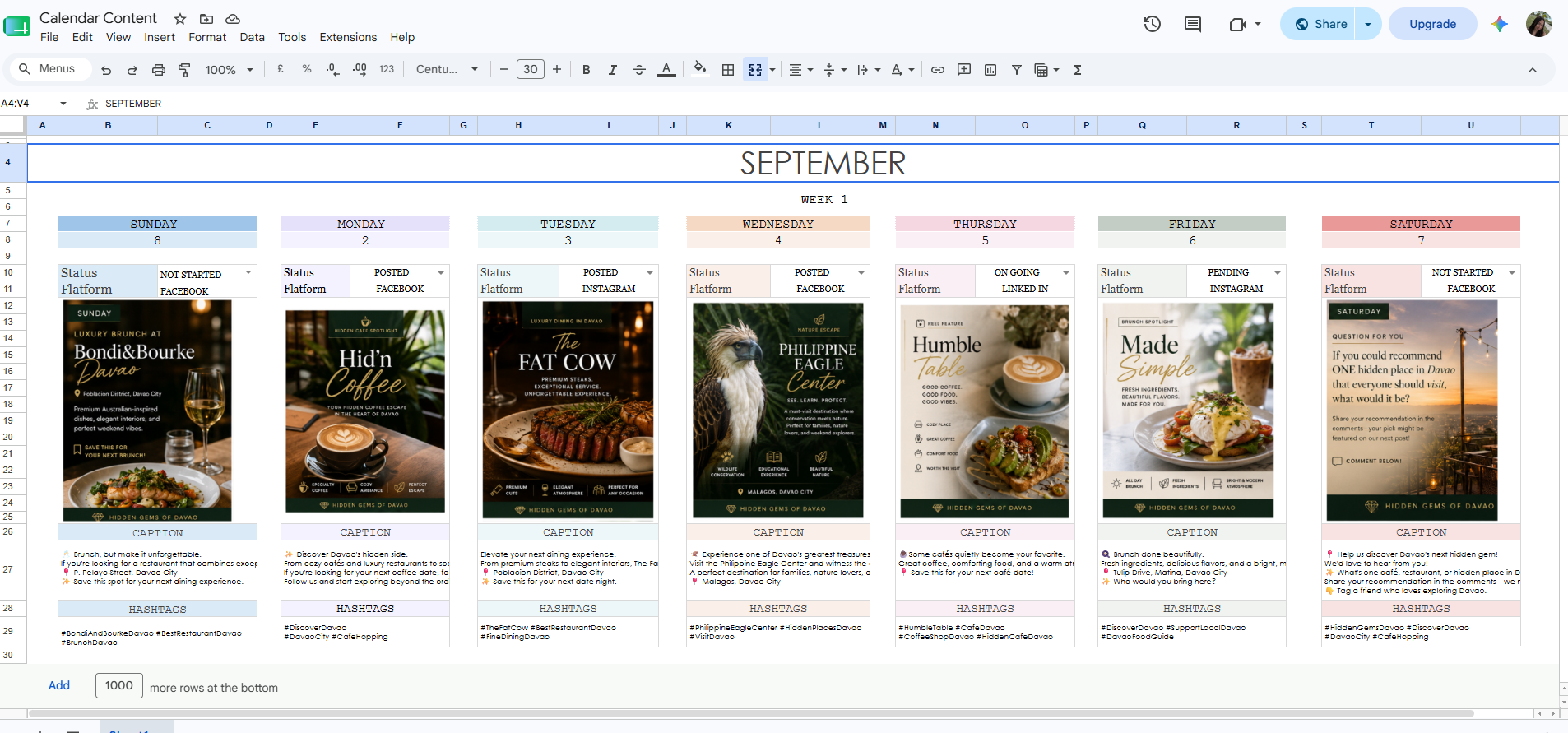Open more number formats 123
The image size is (1568, 733).
point(387,69)
